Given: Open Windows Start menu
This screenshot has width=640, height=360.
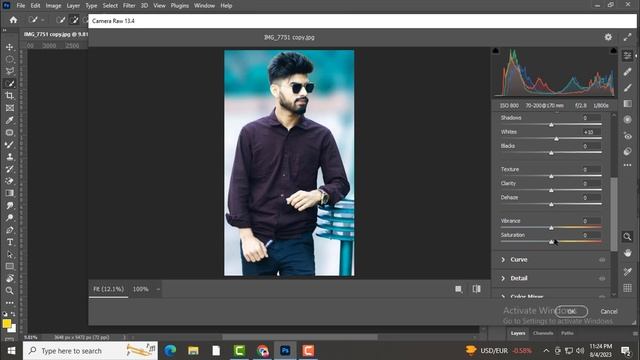Looking at the screenshot, I should pos(11,351).
